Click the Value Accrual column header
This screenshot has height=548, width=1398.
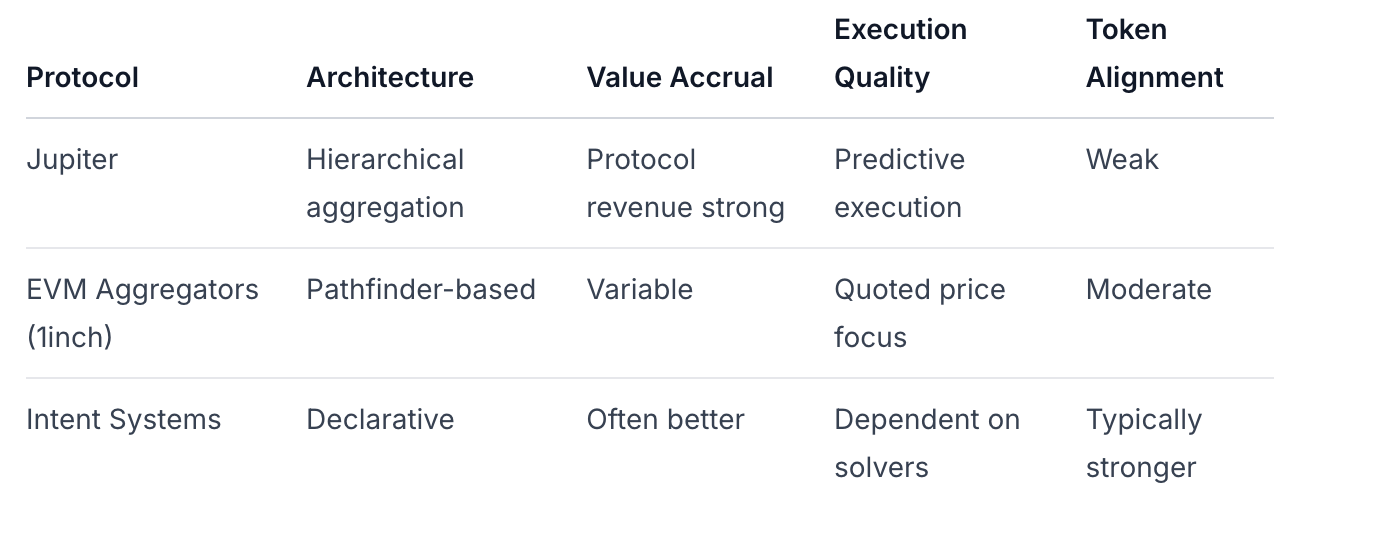pos(680,77)
